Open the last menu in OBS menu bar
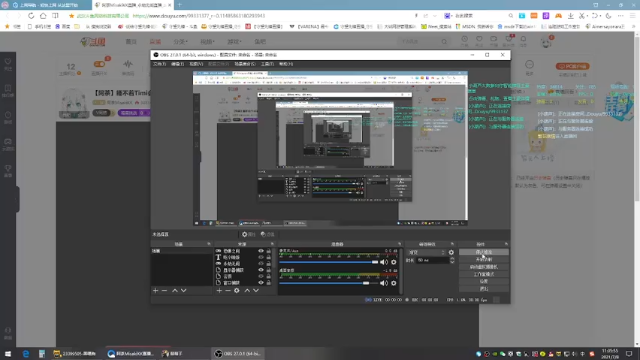This screenshot has width=640, height=360. (x=286, y=64)
